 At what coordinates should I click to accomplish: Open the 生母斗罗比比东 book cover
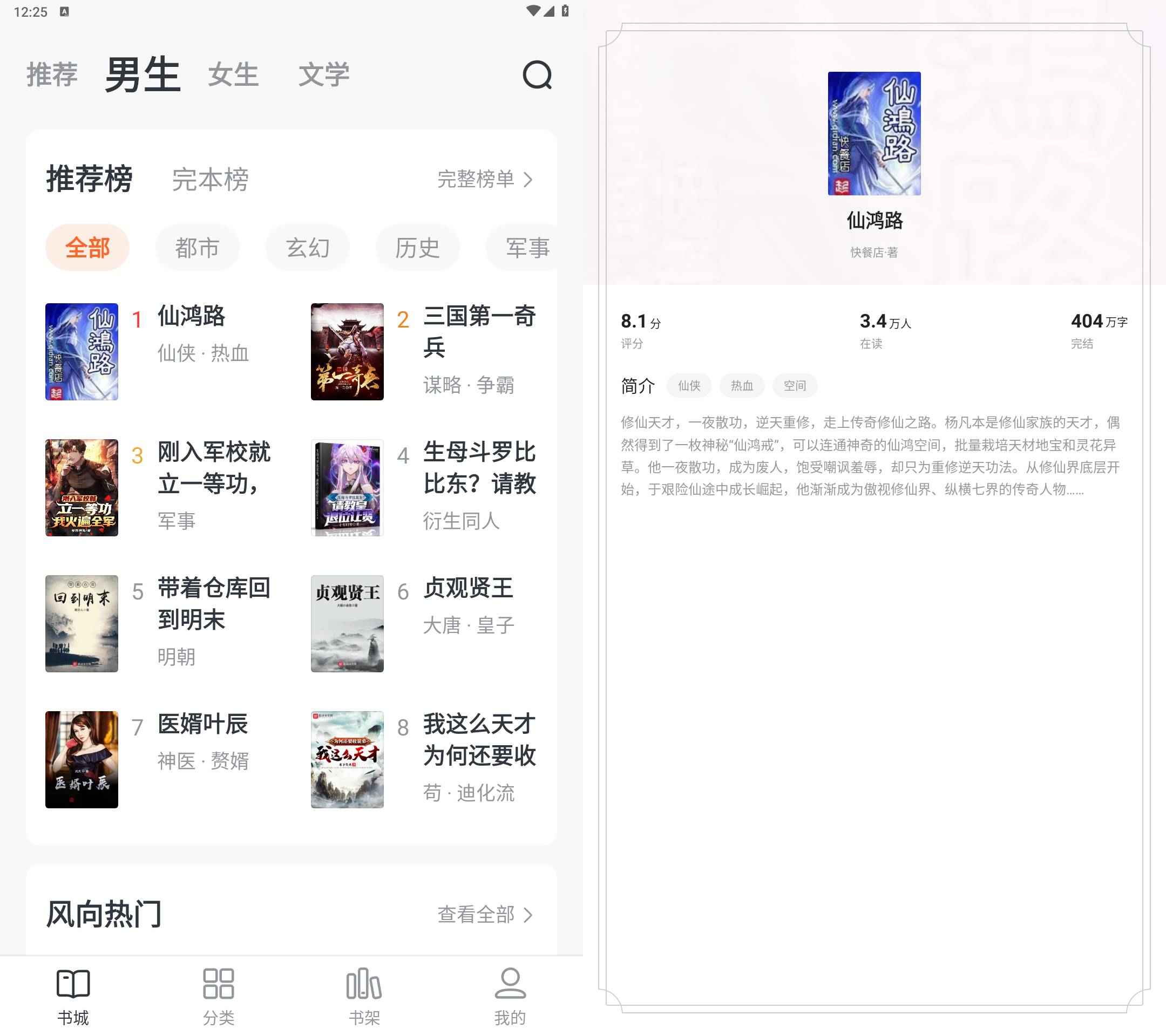pyautogui.click(x=348, y=487)
